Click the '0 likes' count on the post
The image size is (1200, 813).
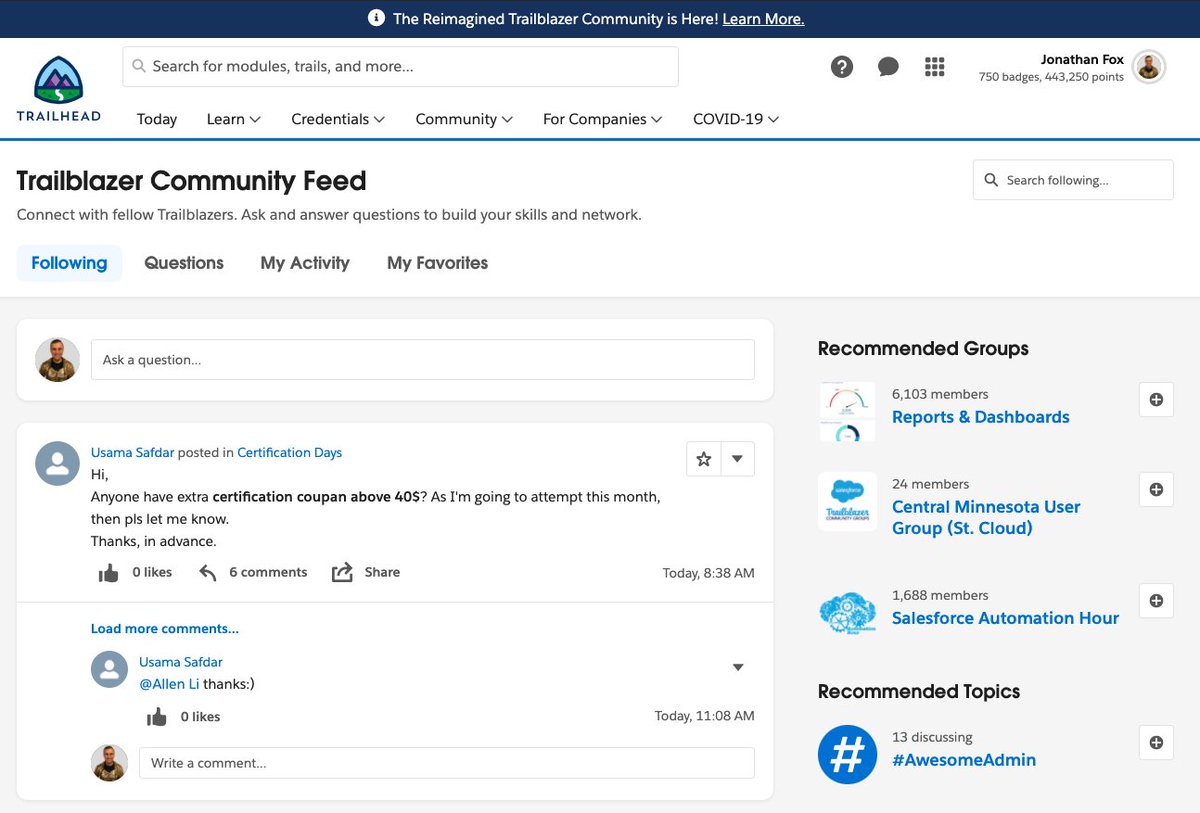[152, 572]
